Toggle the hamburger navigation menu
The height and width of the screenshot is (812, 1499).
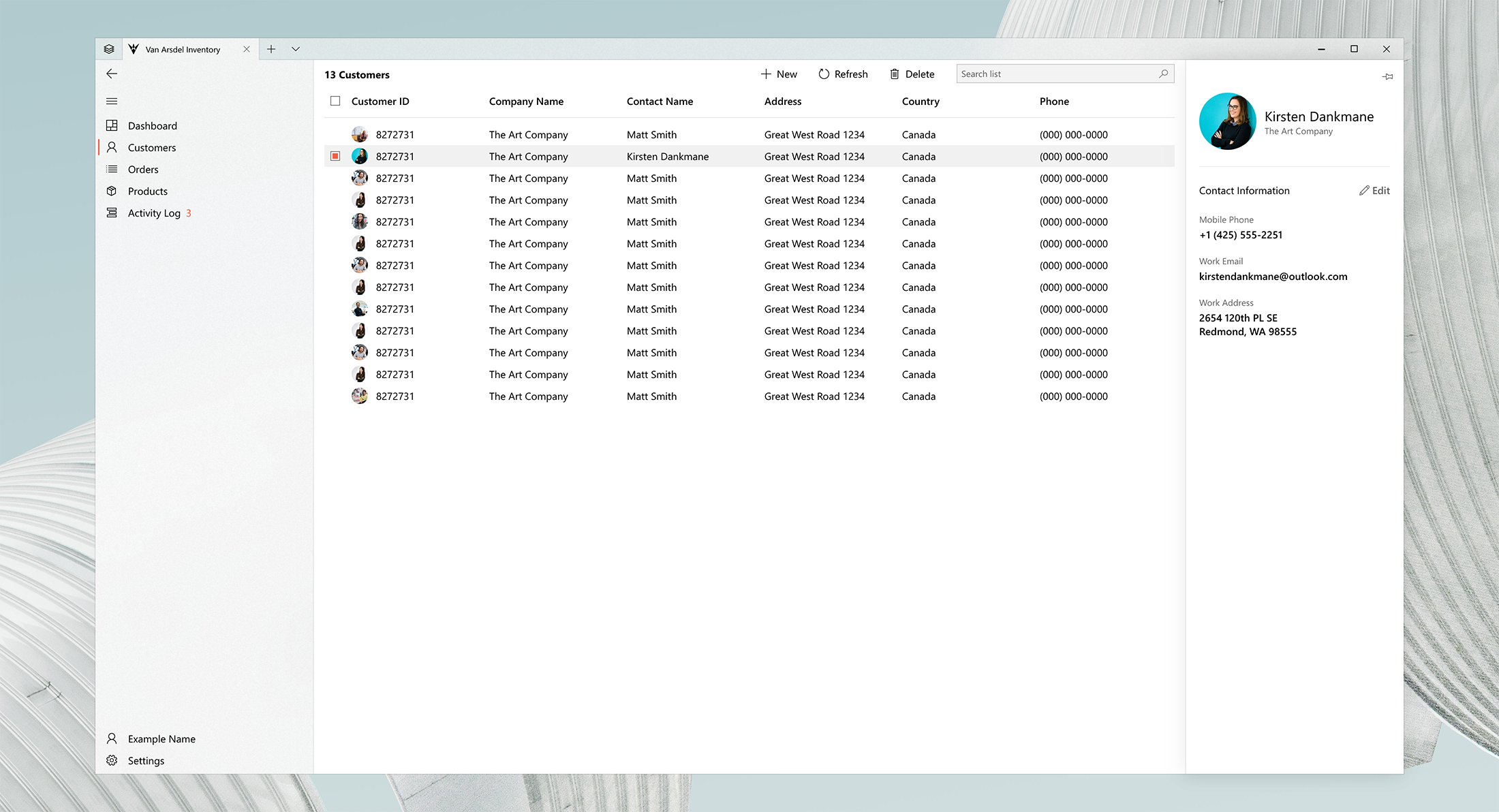112,101
